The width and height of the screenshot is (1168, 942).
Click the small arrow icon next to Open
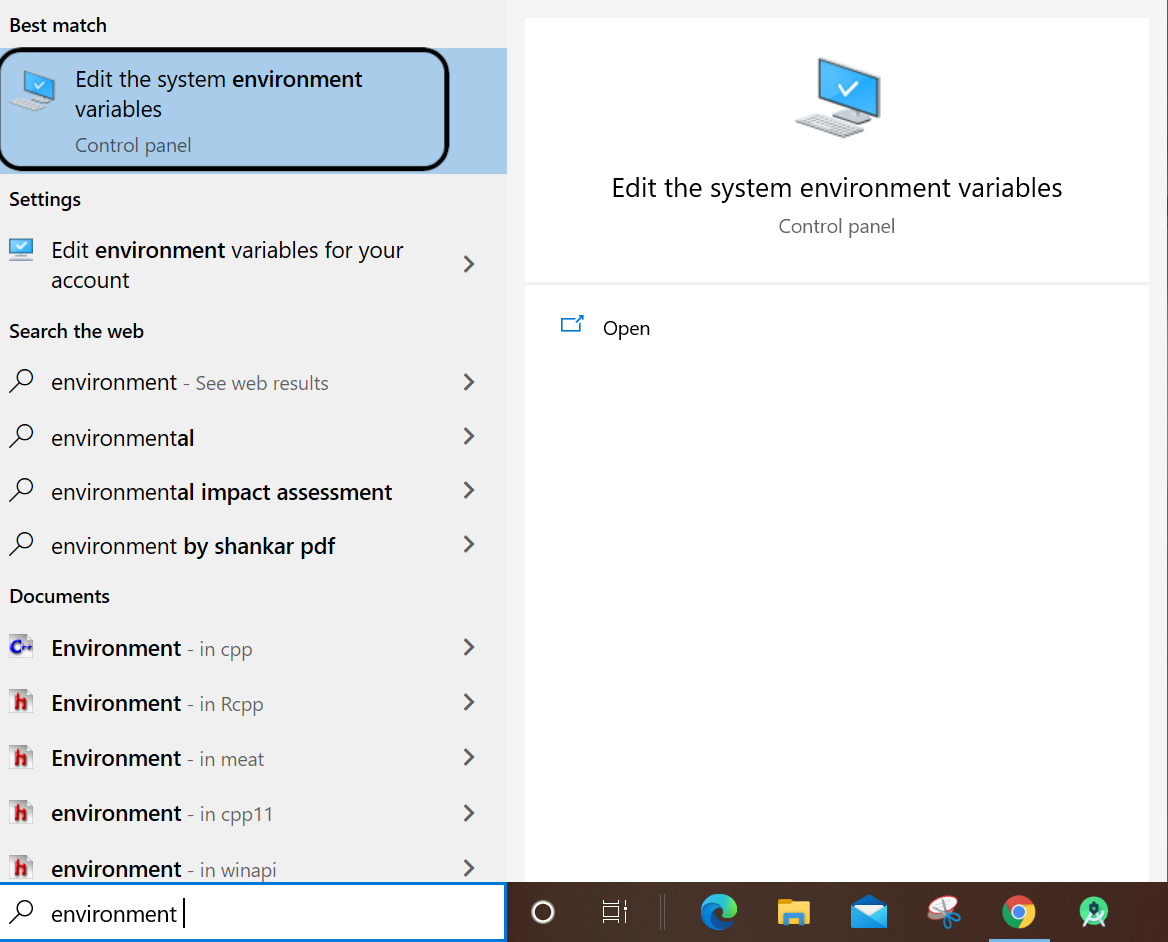click(x=572, y=324)
